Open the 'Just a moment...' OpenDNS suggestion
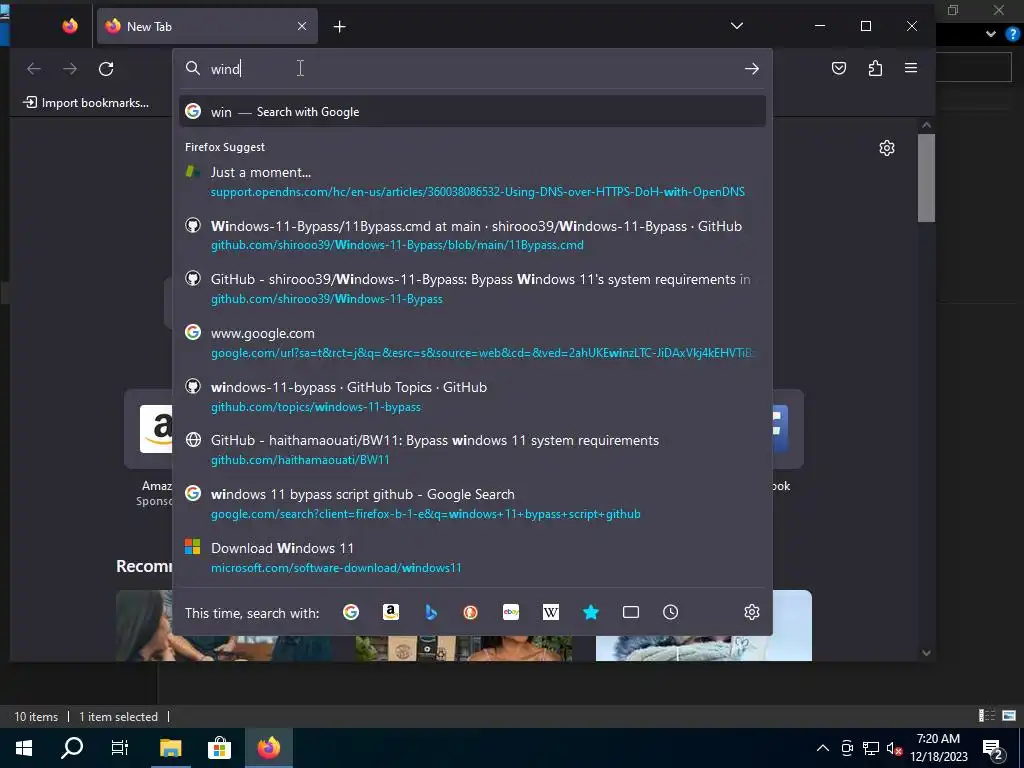 [x=472, y=182]
